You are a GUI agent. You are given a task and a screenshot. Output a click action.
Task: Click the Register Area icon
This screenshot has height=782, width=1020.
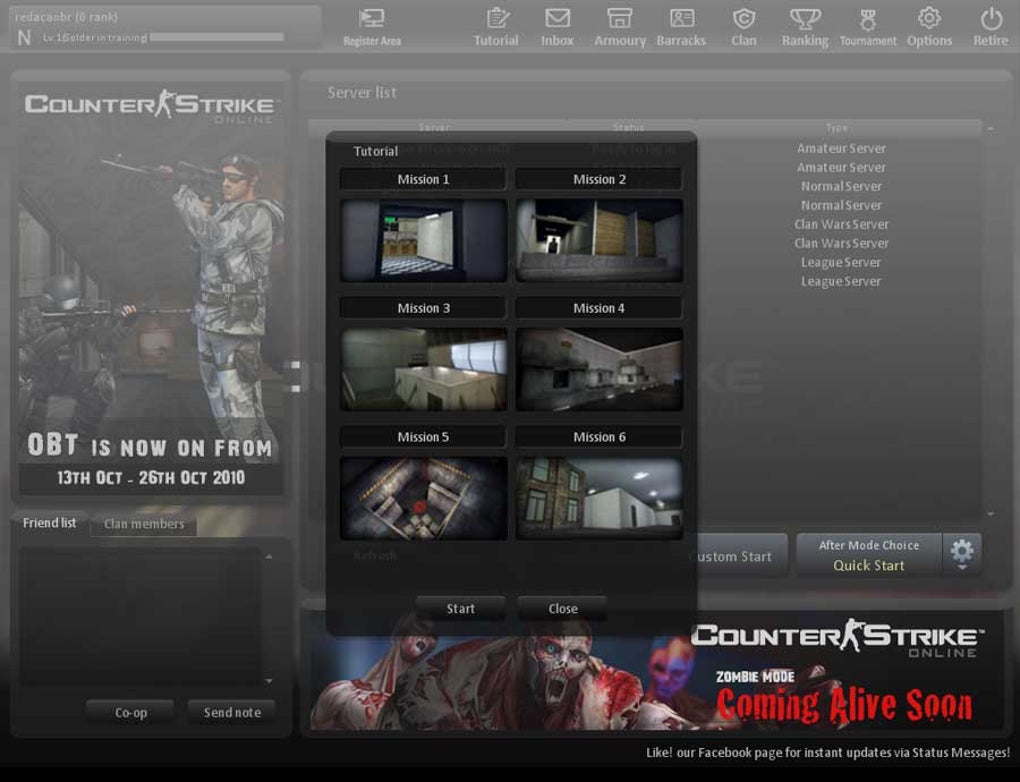(371, 19)
